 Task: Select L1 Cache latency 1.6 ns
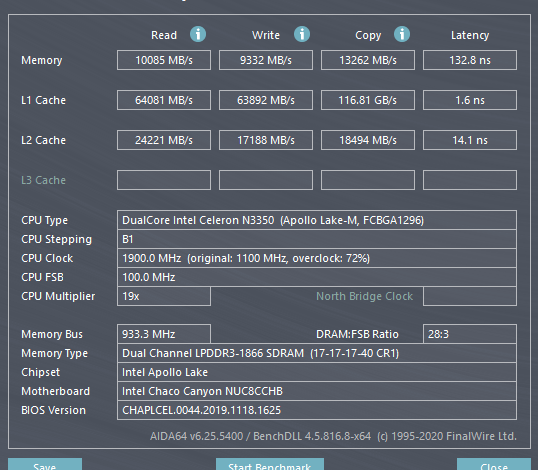point(470,100)
